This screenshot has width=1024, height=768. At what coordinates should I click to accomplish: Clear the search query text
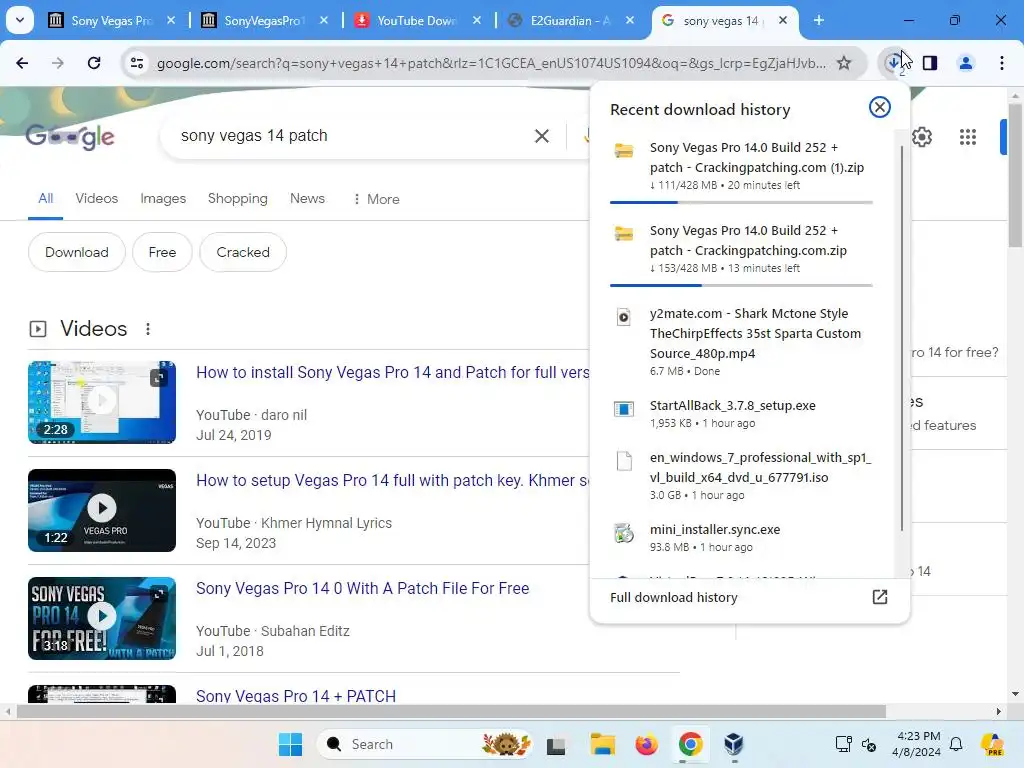541,136
